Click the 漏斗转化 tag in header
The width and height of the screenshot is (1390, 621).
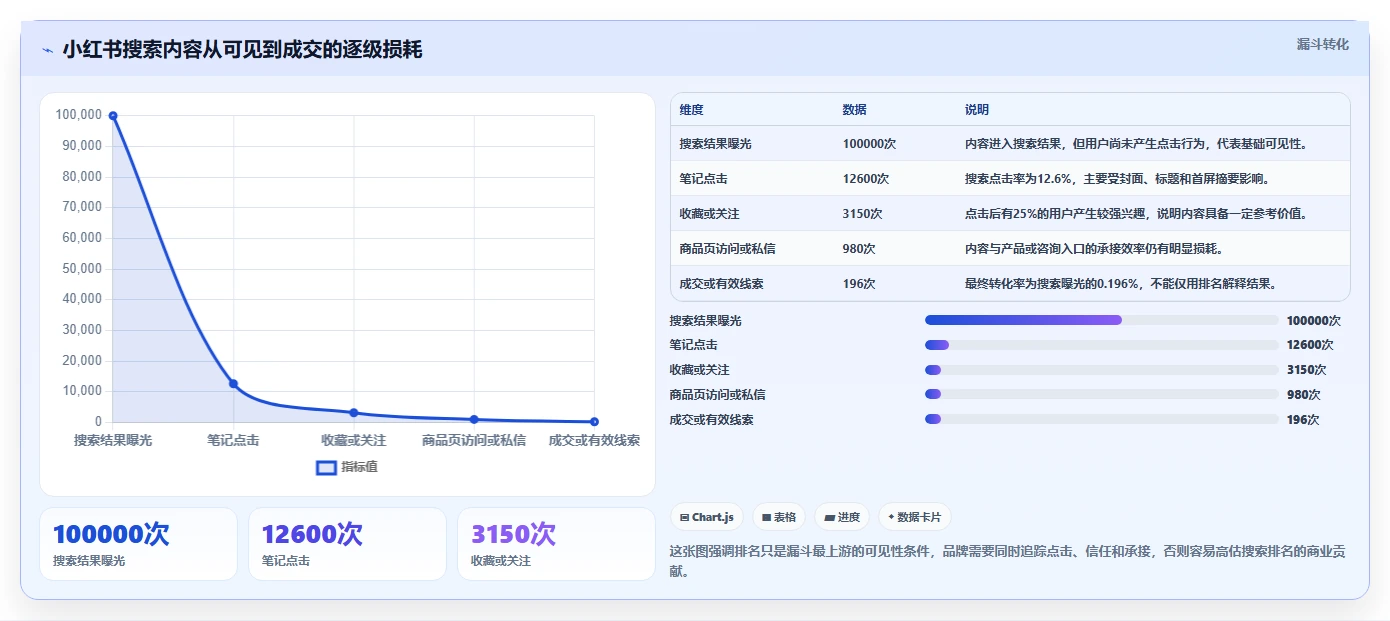coord(1323,45)
